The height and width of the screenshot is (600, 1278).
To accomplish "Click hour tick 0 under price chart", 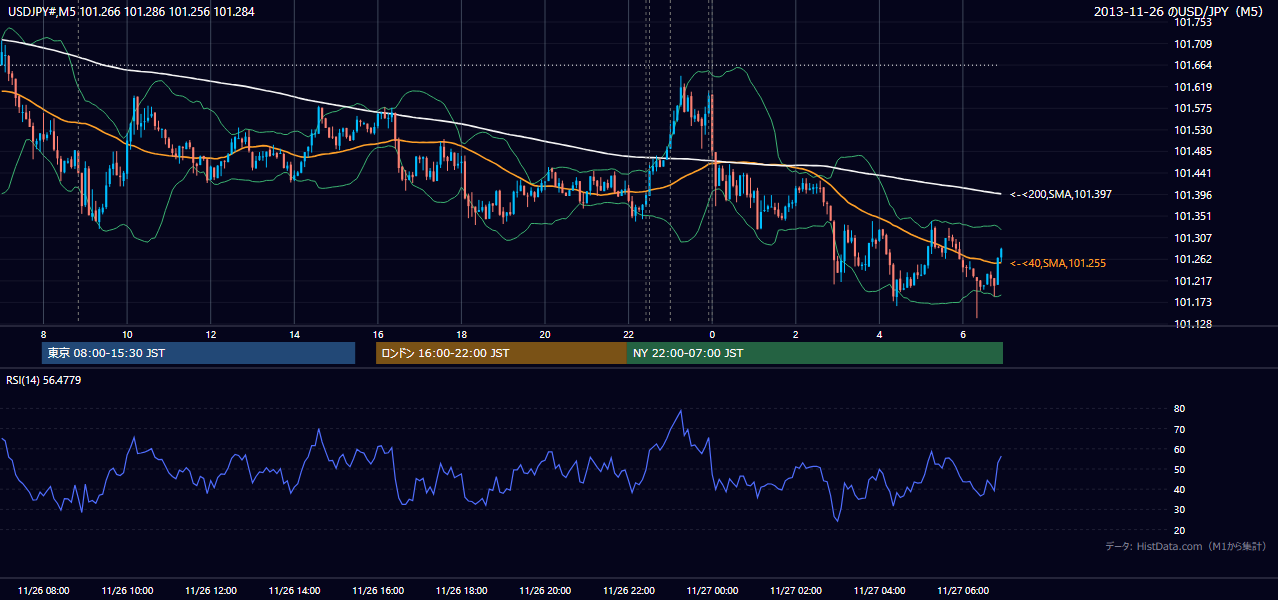I will coord(712,334).
